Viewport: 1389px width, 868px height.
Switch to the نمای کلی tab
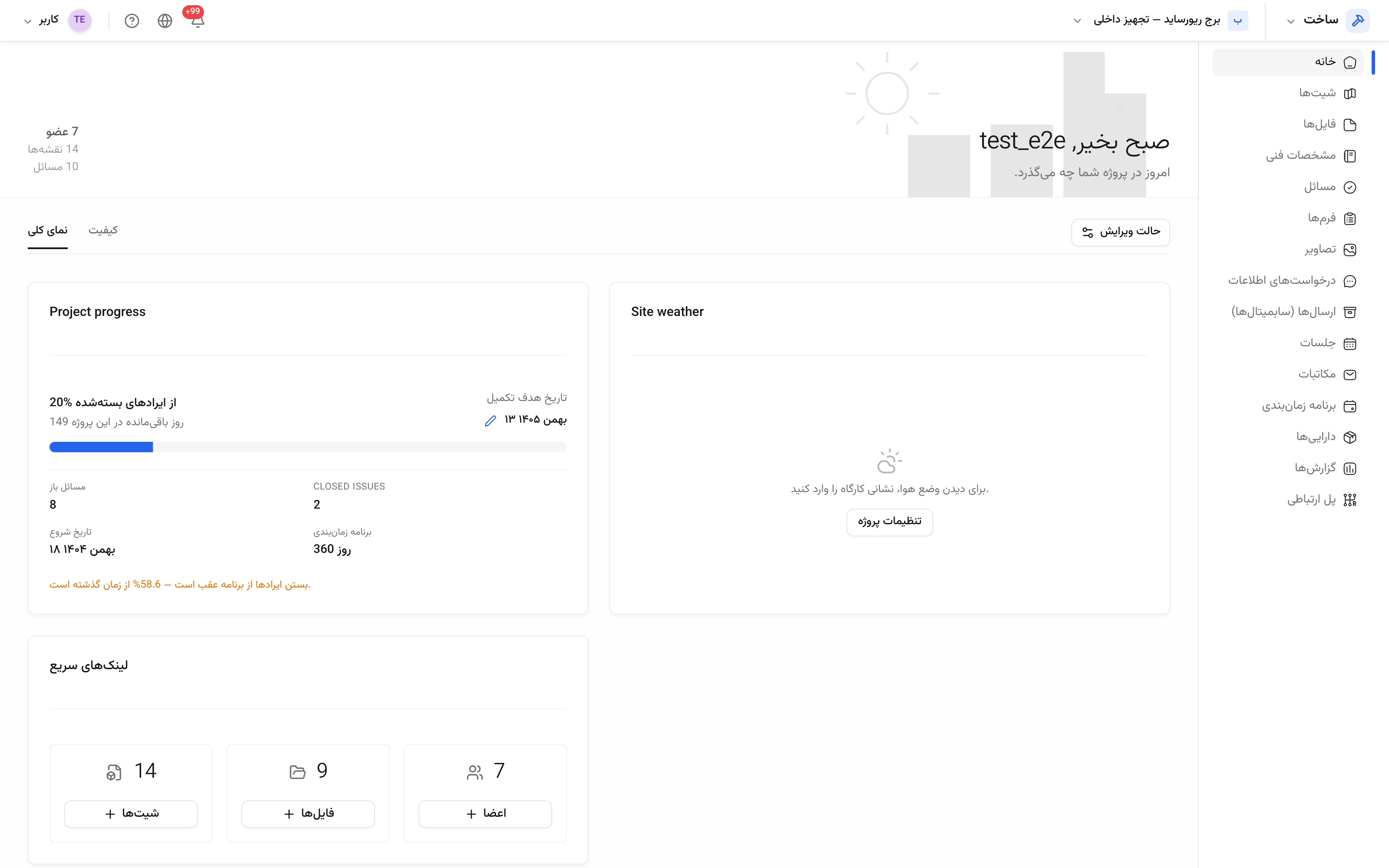48,231
